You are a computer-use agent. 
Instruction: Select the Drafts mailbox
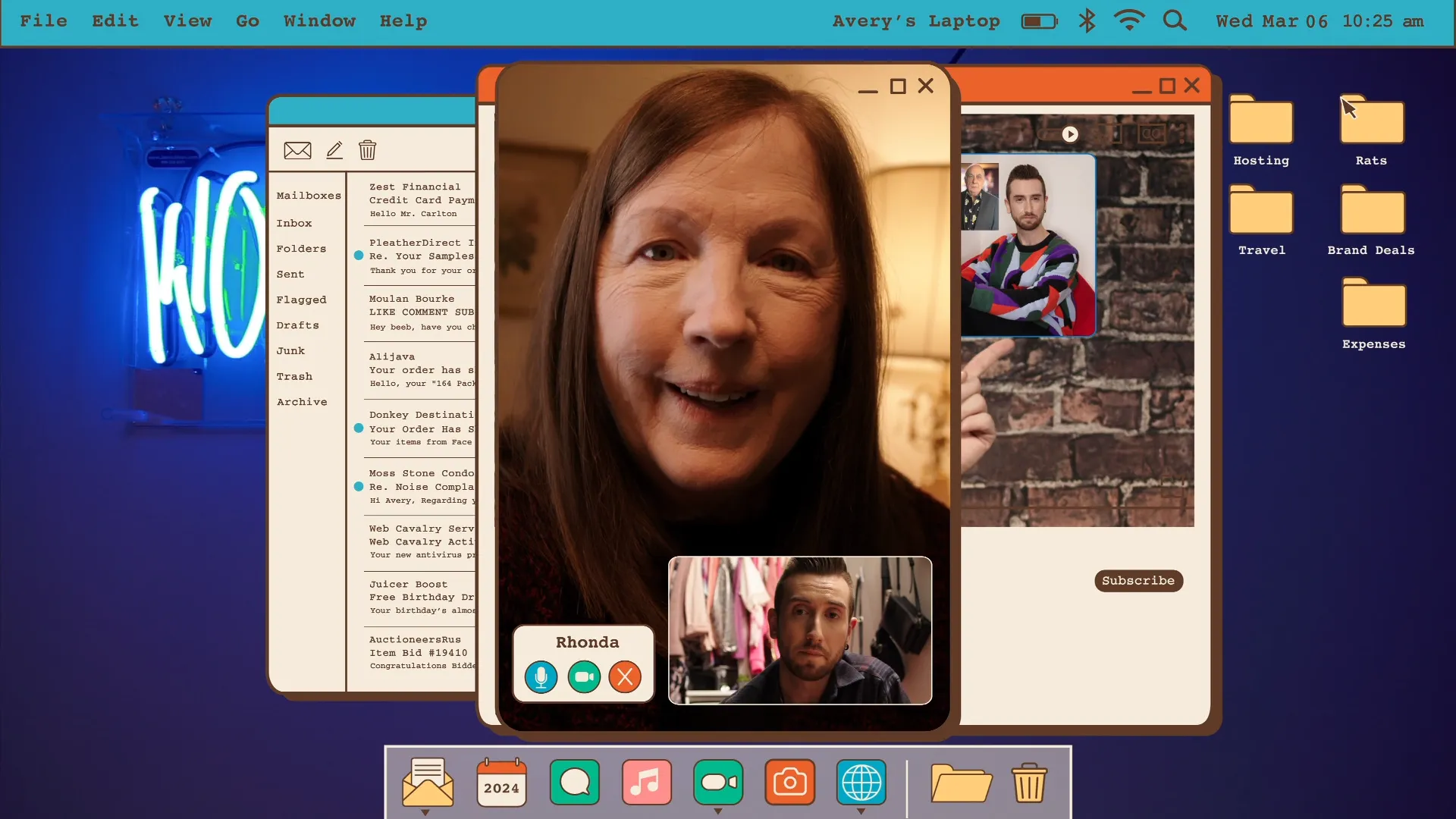pos(297,325)
